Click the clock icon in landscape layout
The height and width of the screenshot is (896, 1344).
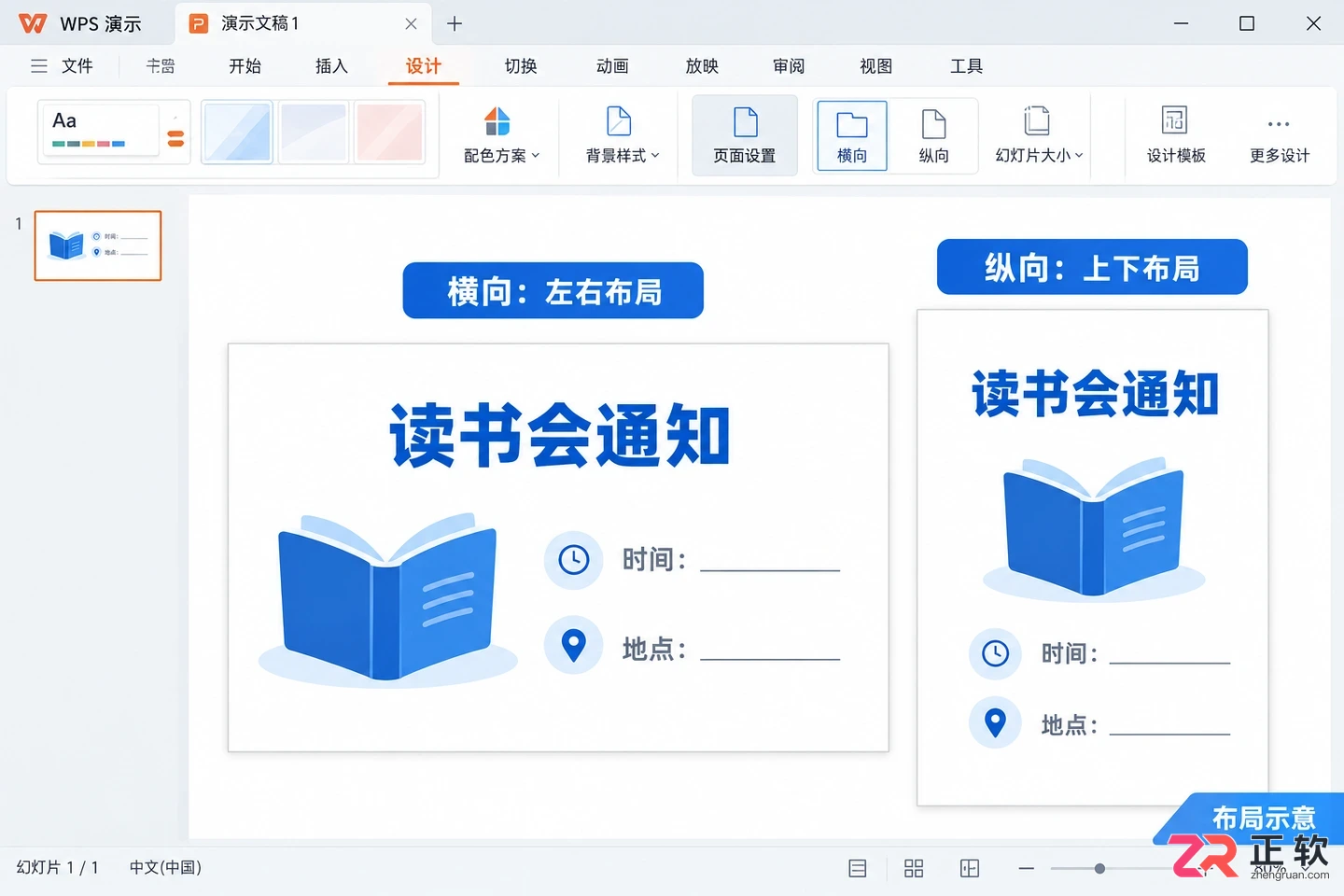tap(573, 560)
